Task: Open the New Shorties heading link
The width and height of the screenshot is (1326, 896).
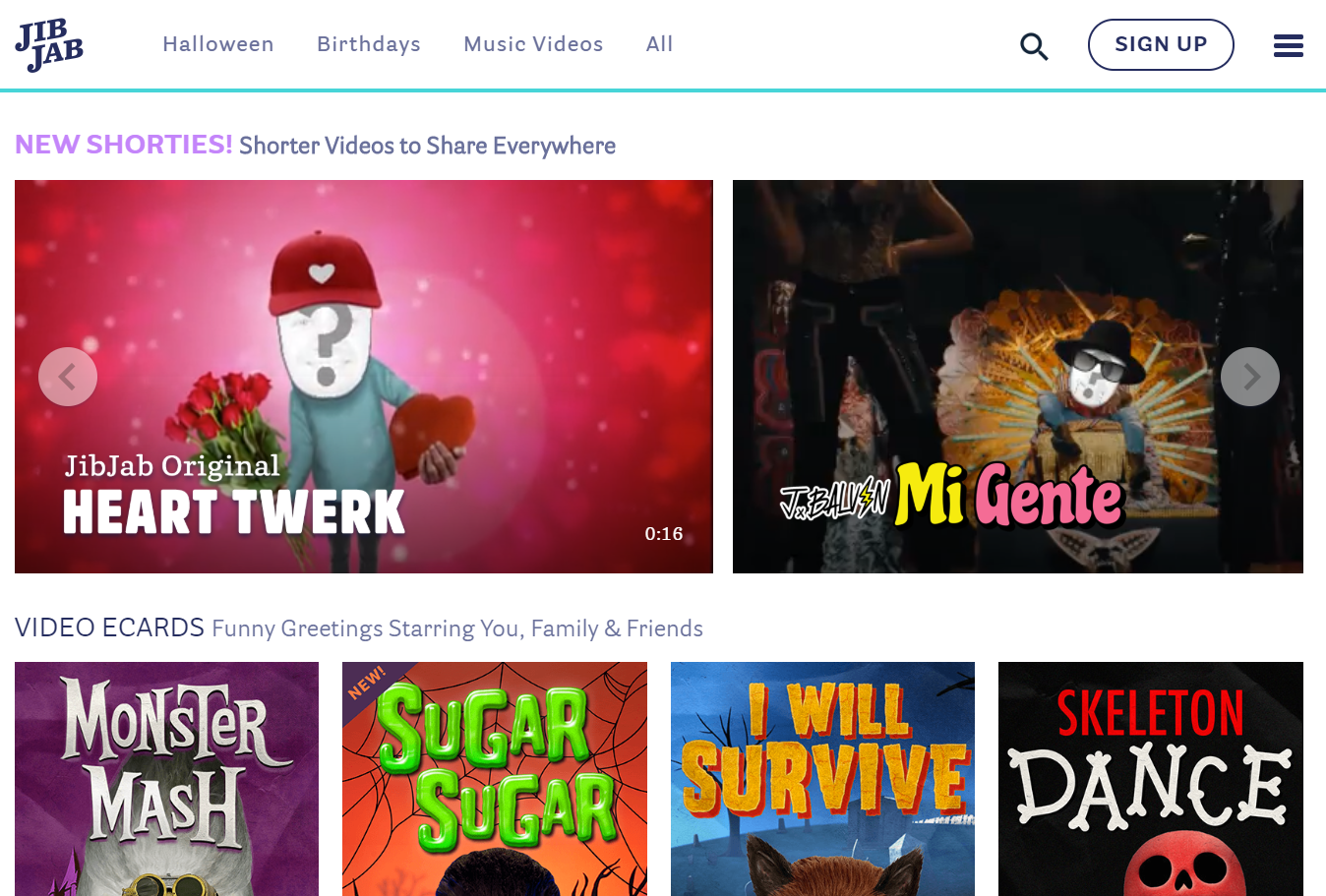Action: 124,145
